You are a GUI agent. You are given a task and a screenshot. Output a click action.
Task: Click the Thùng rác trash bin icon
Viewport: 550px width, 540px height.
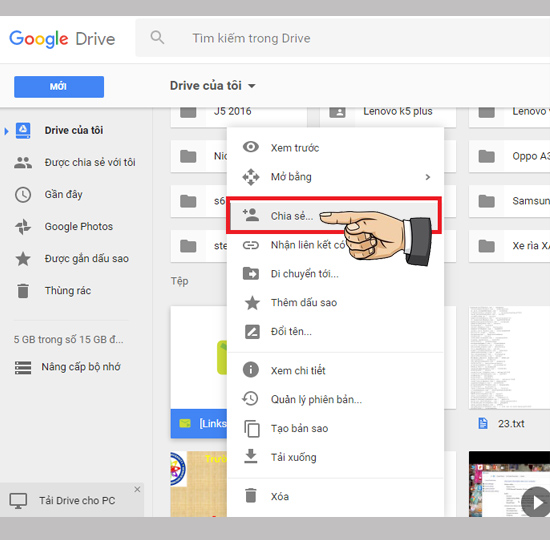click(23, 291)
